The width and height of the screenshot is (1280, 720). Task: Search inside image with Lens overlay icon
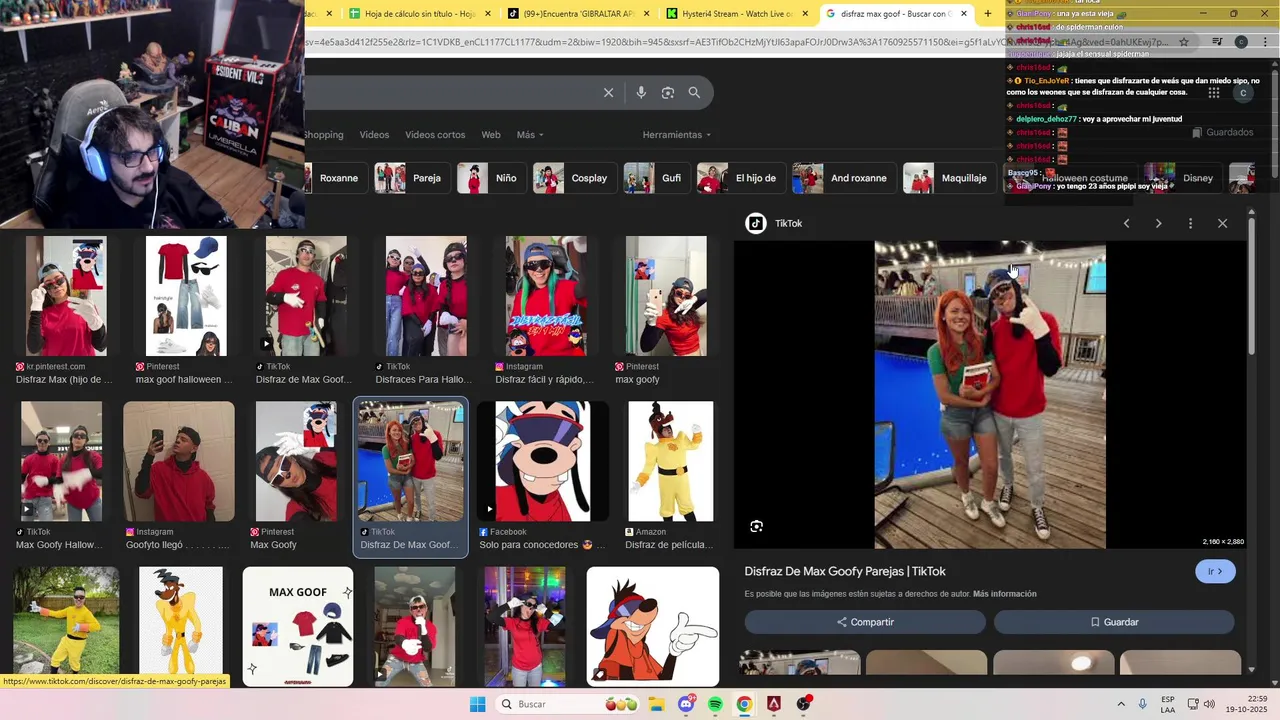(x=757, y=526)
